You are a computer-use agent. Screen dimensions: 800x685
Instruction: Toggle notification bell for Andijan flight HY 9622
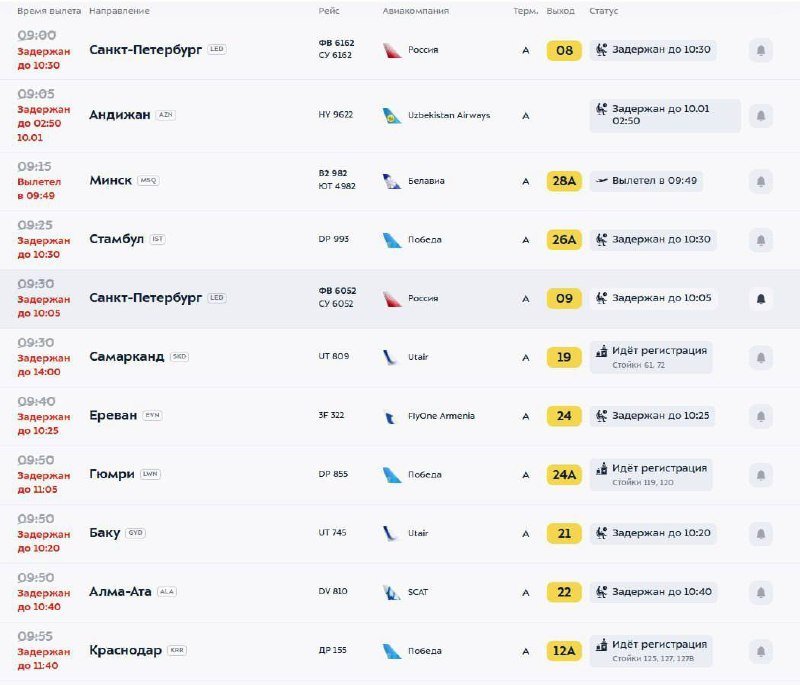(761, 116)
